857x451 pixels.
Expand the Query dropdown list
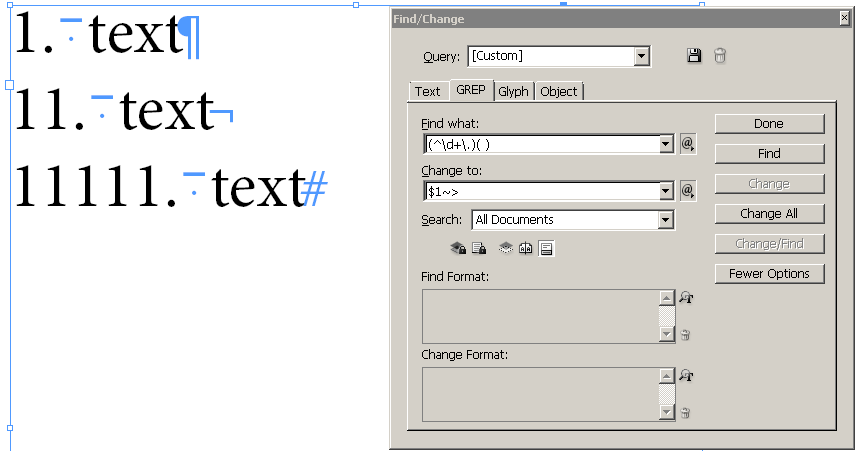click(642, 56)
